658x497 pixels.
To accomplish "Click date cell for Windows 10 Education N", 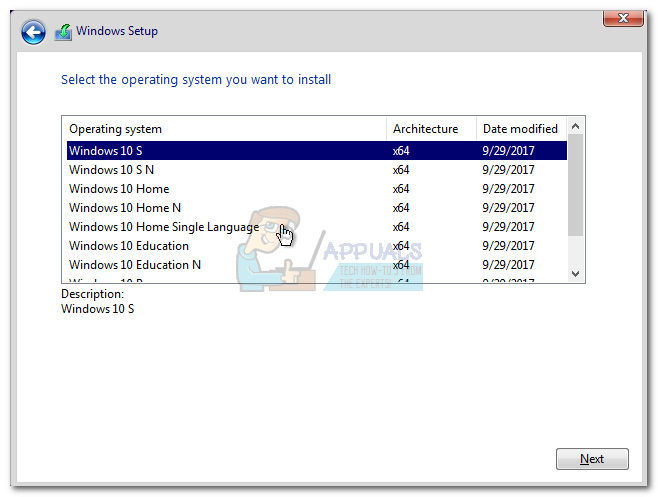I will [508, 265].
